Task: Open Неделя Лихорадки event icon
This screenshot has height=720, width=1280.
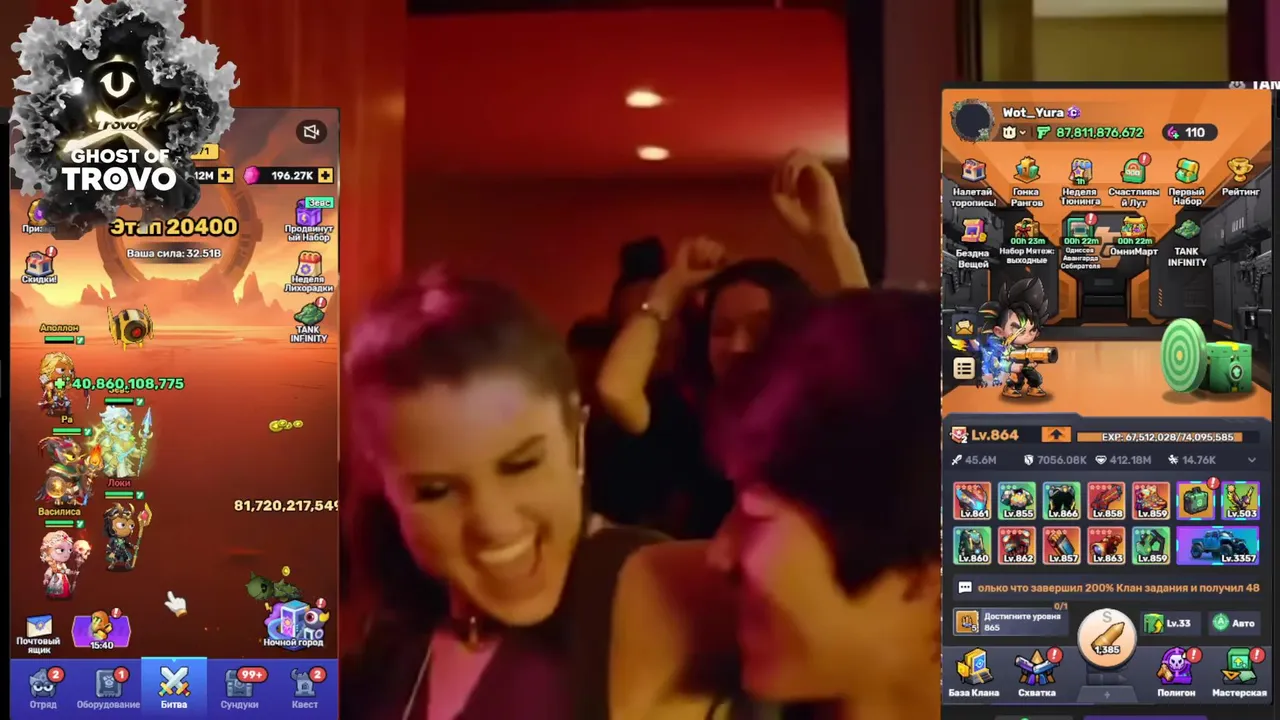Action: click(x=309, y=271)
